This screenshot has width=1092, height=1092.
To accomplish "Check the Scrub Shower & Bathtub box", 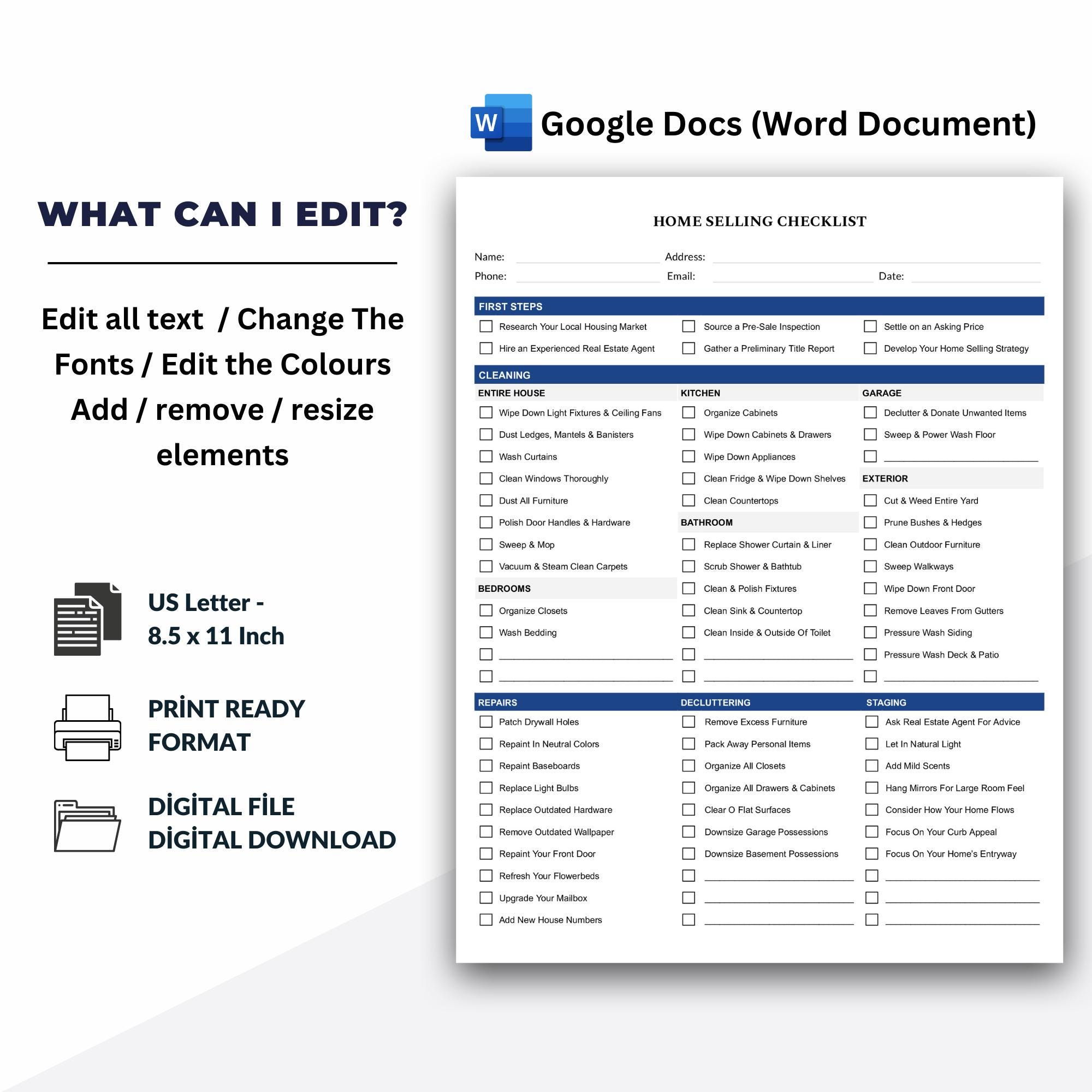I will tap(689, 566).
